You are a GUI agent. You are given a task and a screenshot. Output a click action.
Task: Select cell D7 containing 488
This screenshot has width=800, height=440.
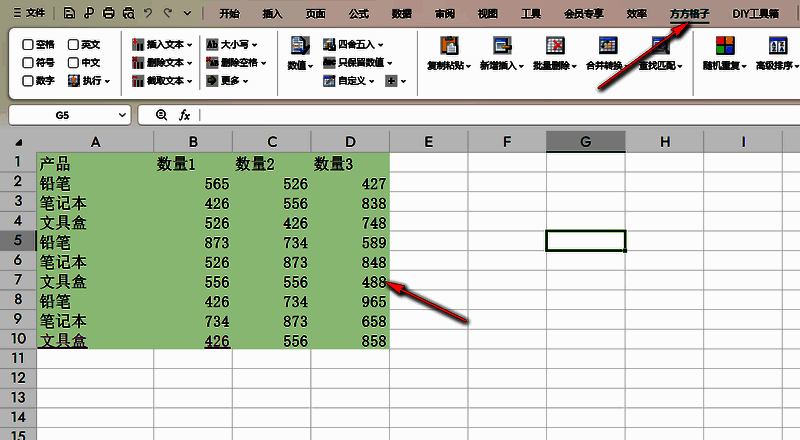(x=349, y=283)
